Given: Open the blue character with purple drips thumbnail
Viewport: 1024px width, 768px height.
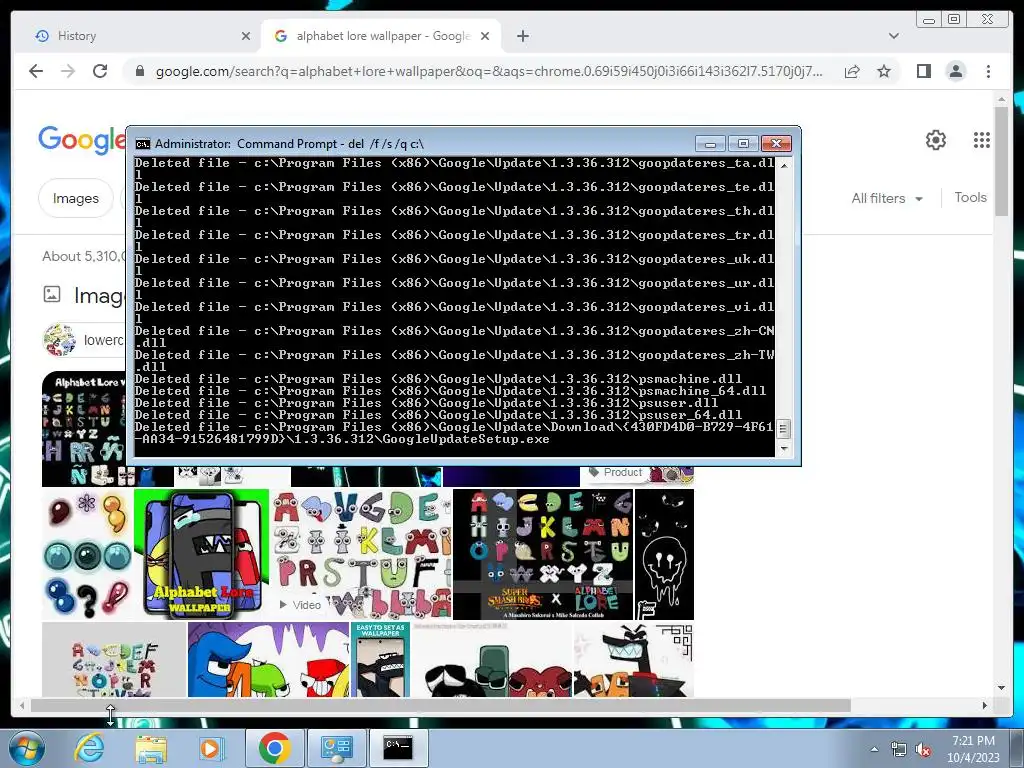Looking at the screenshot, I should (x=268, y=659).
